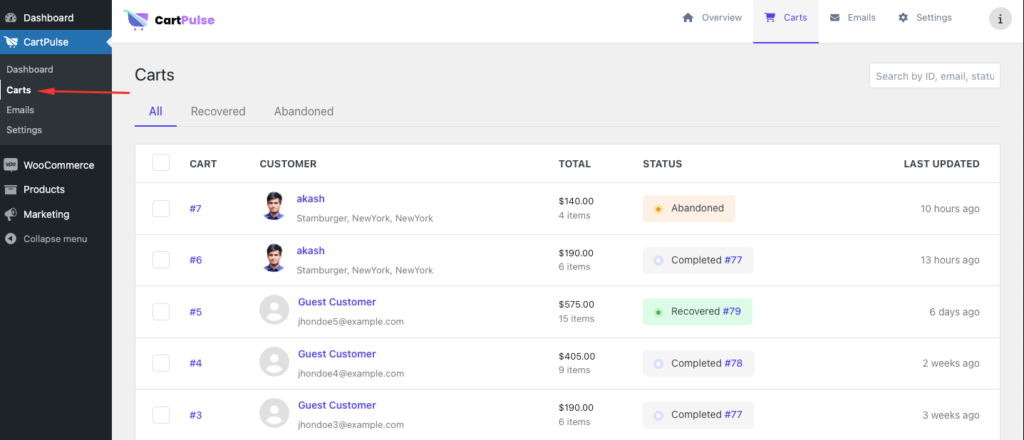Click the CartPulse logo in header

168,20
